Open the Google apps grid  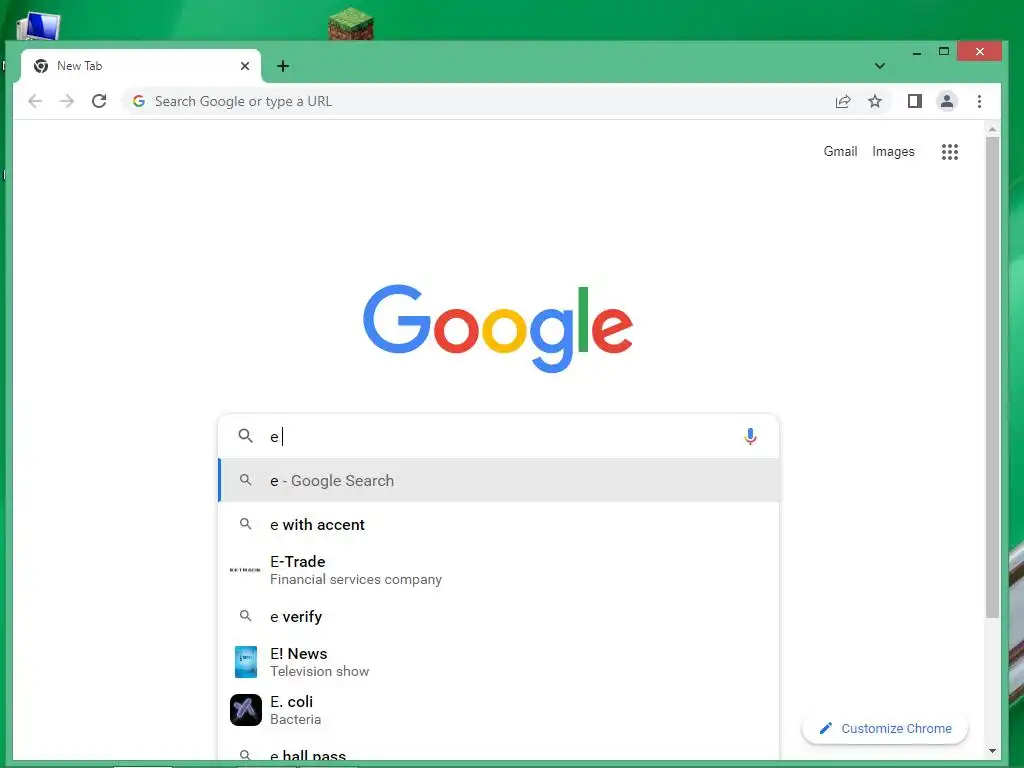[950, 152]
